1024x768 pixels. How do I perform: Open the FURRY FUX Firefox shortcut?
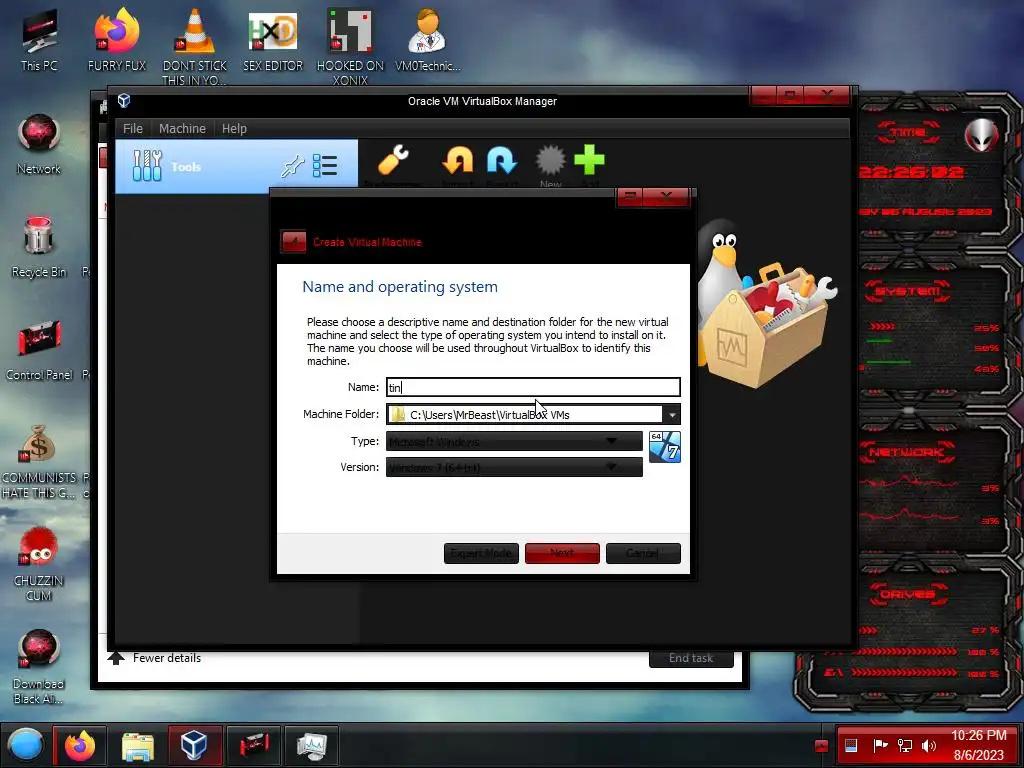pos(117,39)
